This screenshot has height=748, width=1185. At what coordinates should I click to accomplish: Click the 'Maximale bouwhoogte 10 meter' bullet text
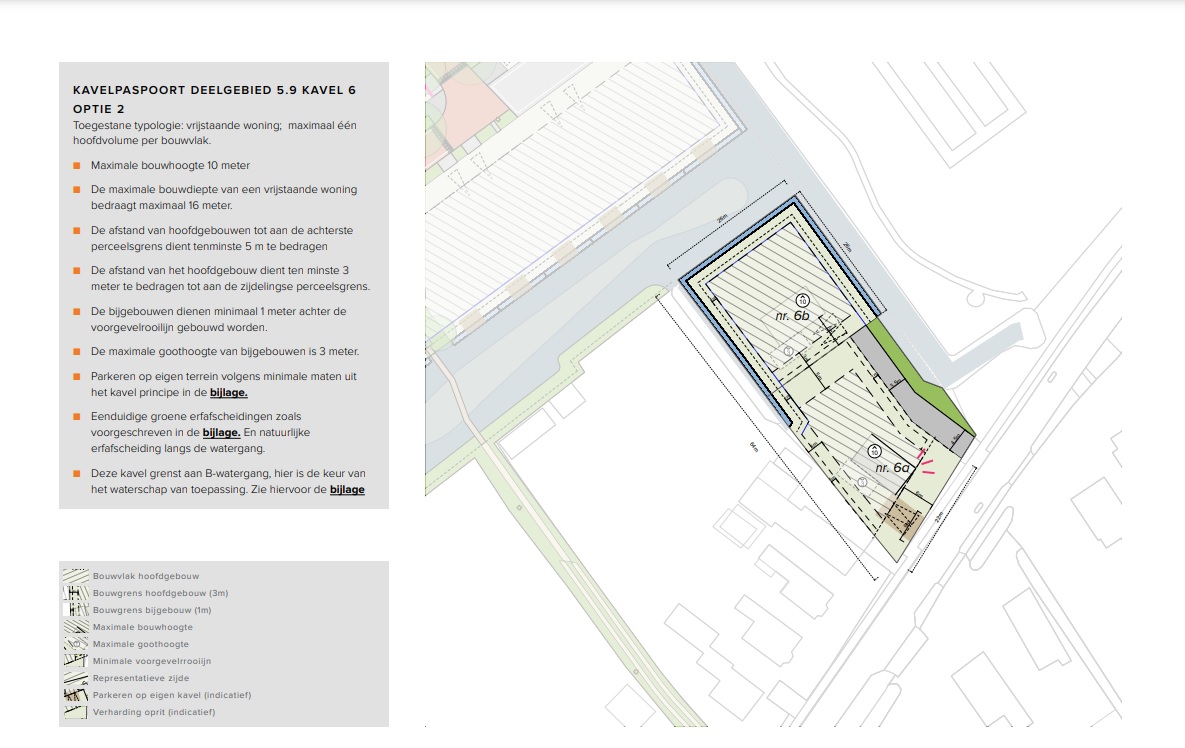(x=170, y=165)
